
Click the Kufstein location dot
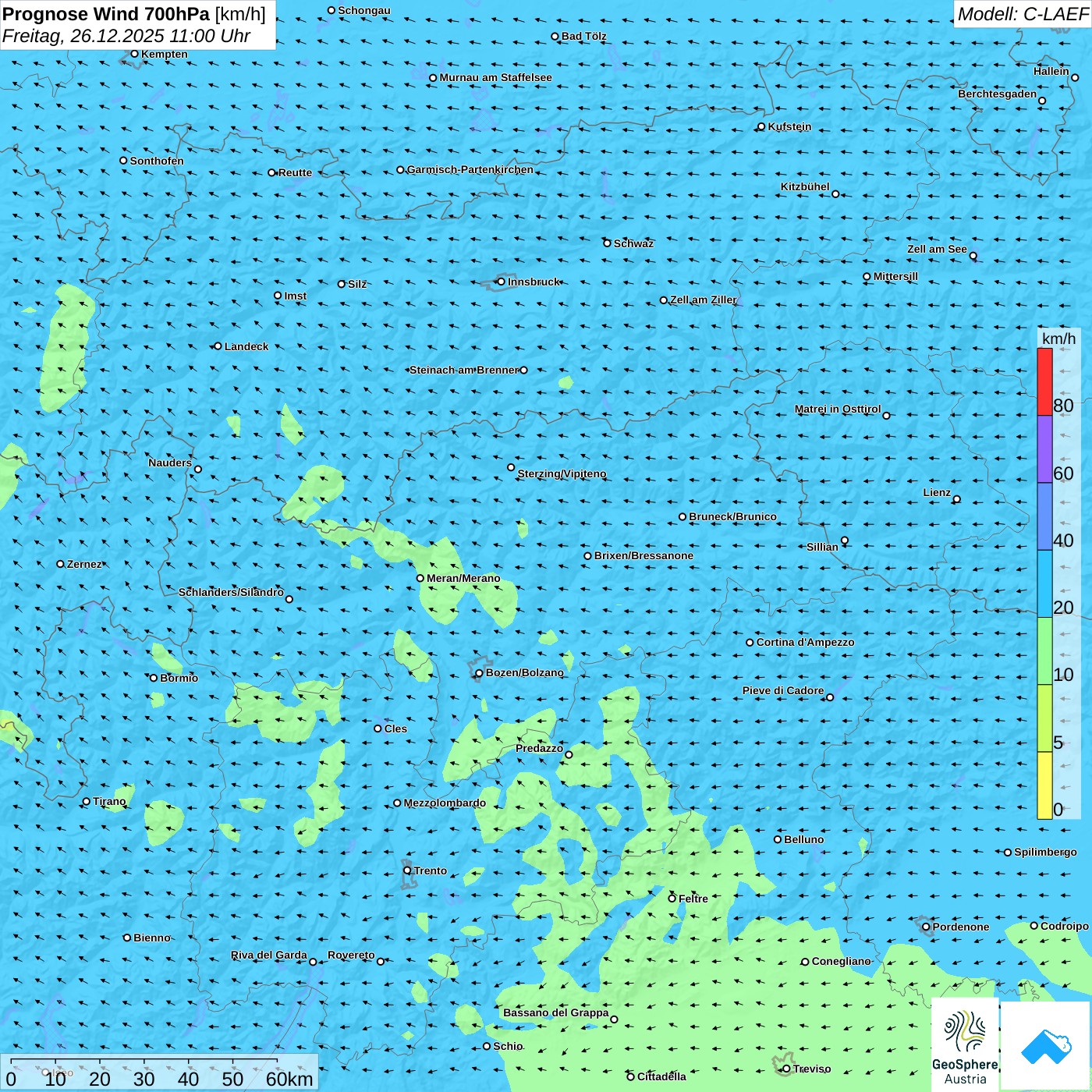pos(761,126)
